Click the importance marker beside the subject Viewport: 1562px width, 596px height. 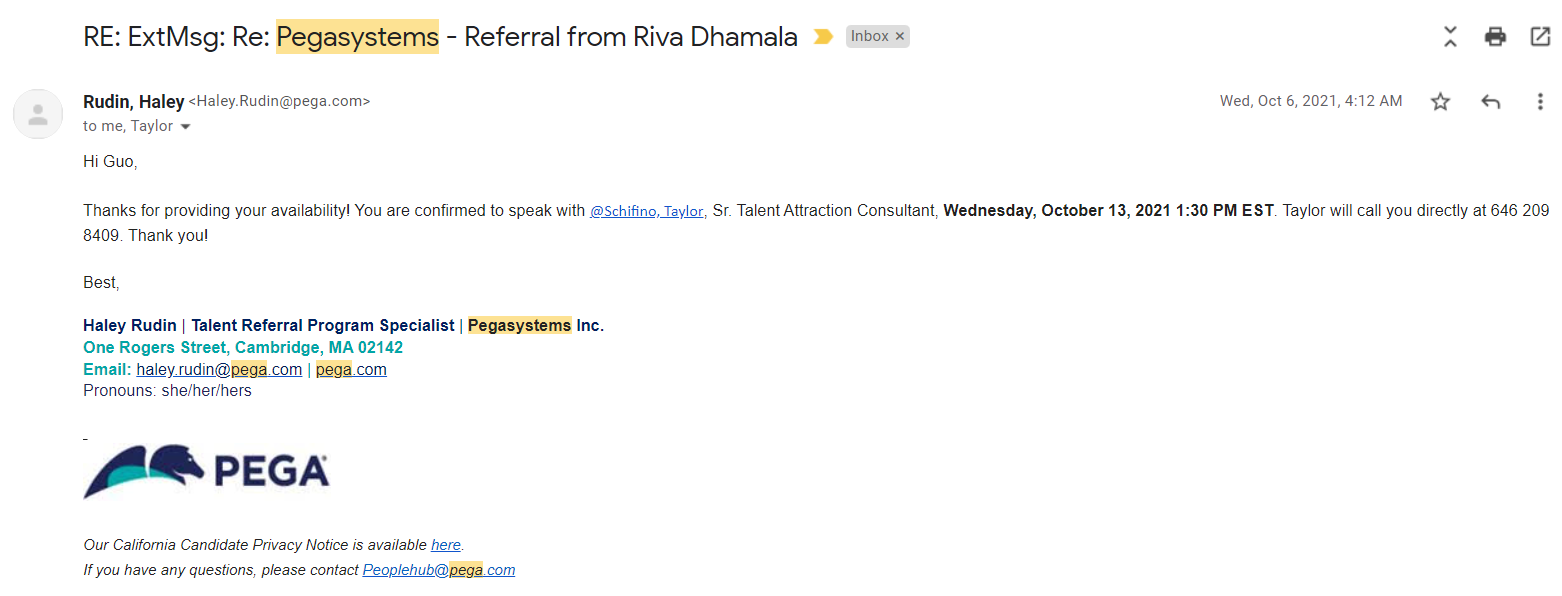[823, 37]
